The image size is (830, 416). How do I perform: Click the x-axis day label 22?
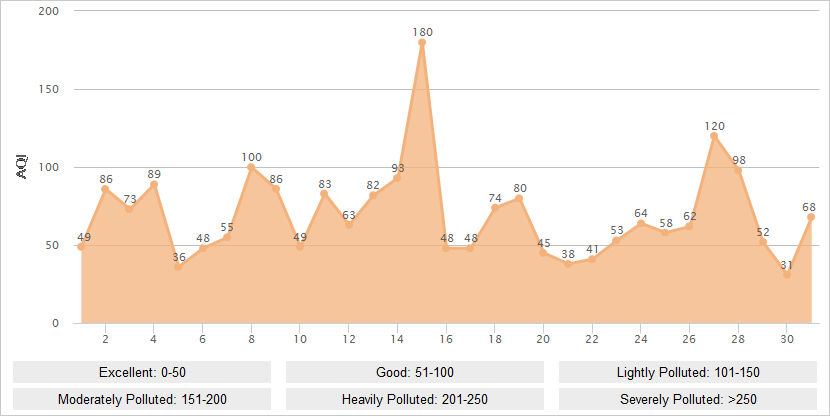click(x=592, y=339)
